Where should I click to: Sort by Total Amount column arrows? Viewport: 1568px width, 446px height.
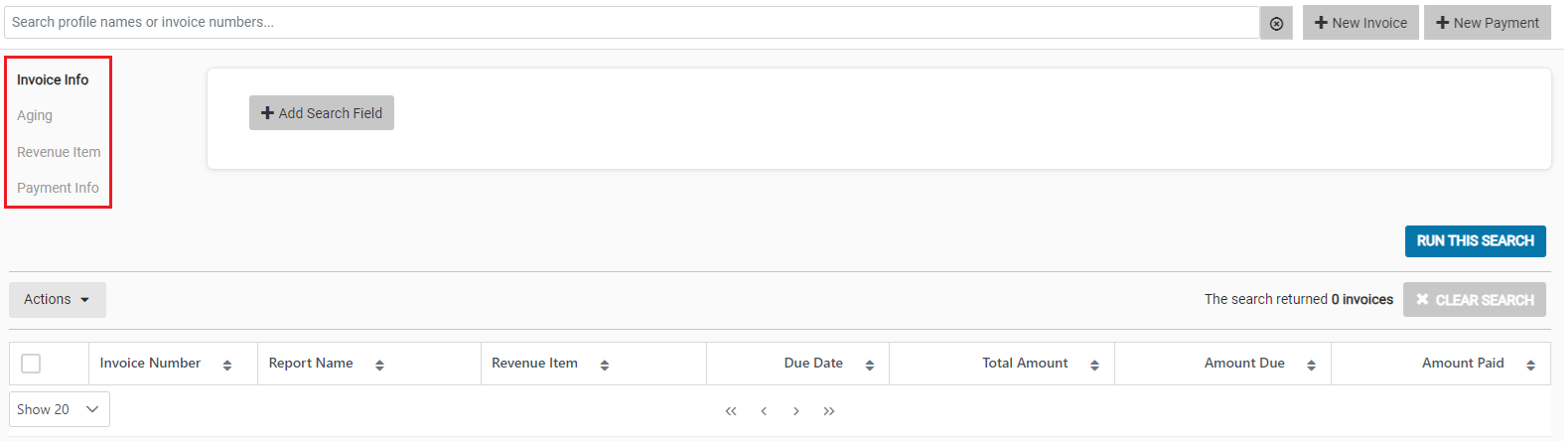coord(1094,365)
